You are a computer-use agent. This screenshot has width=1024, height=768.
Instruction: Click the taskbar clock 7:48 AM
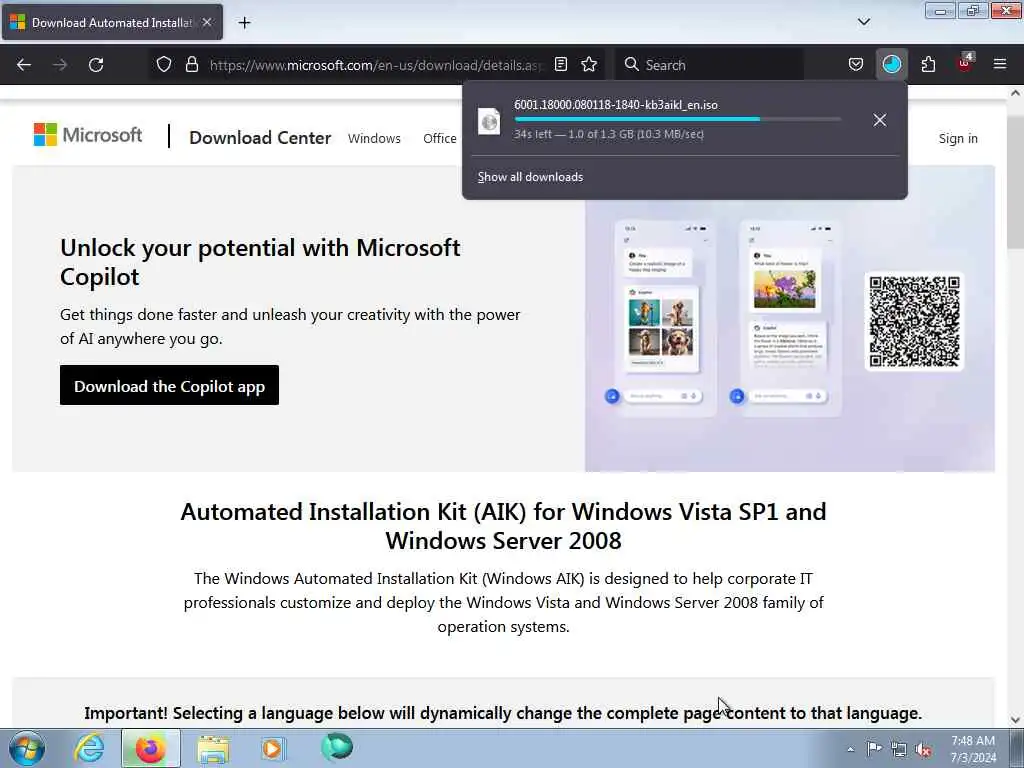pyautogui.click(x=973, y=749)
